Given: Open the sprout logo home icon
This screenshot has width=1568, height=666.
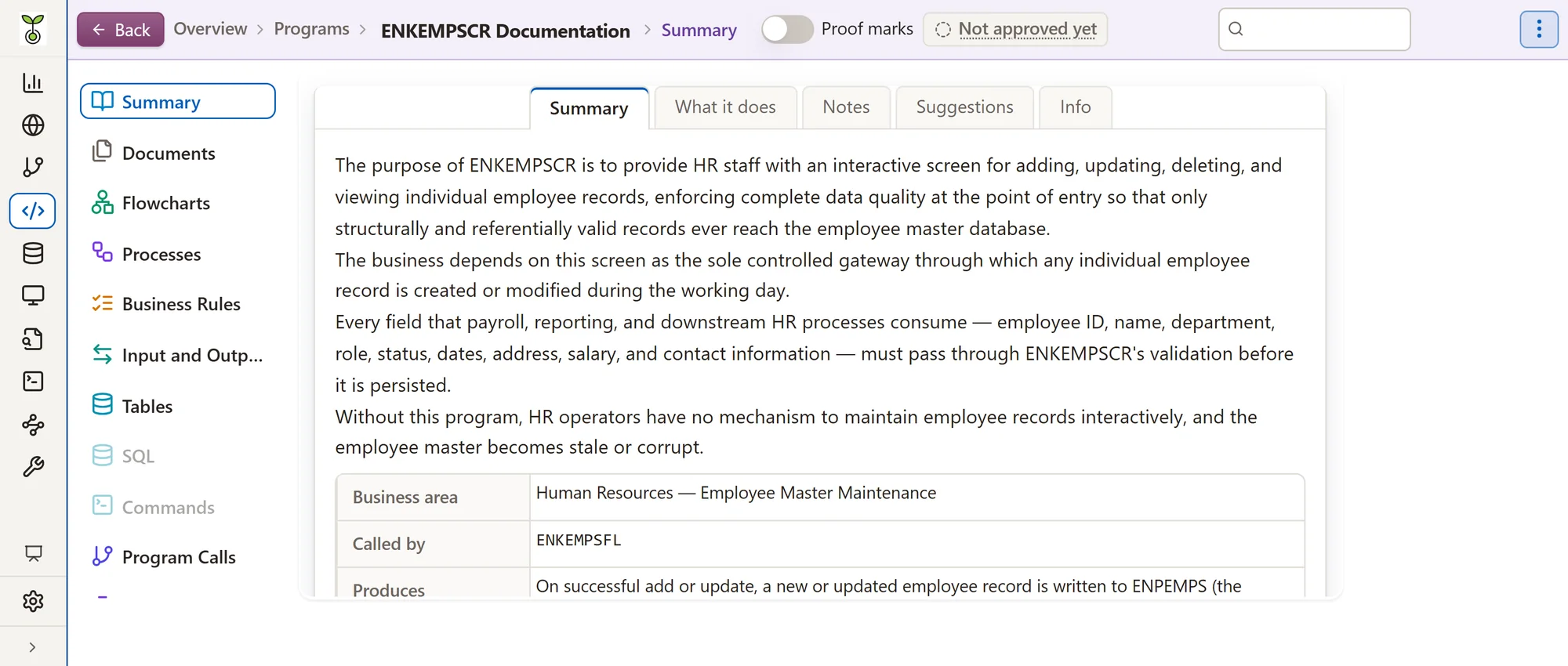Looking at the screenshot, I should coord(33,29).
